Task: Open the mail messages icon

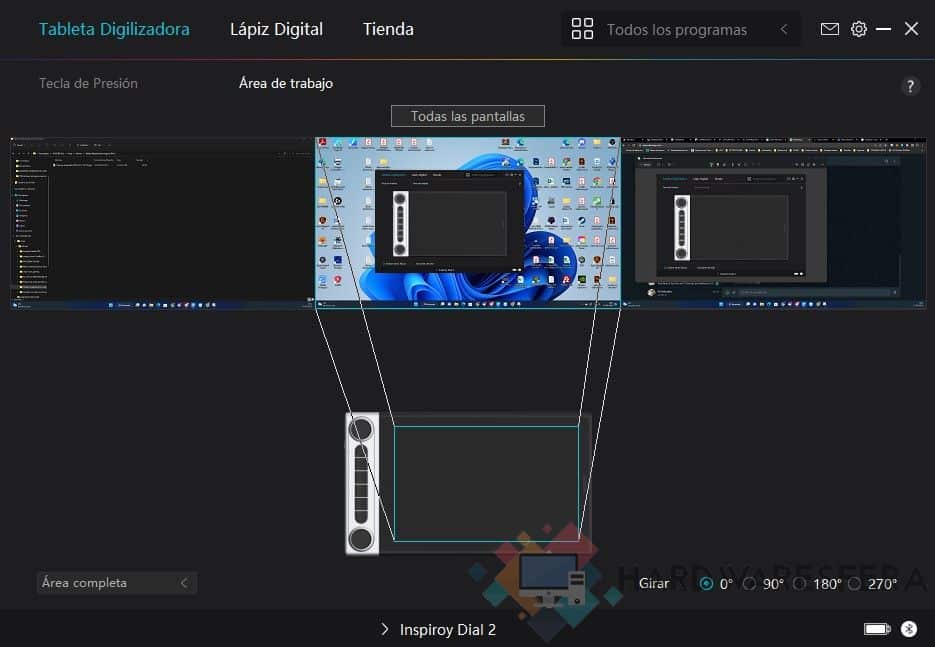Action: coord(829,29)
